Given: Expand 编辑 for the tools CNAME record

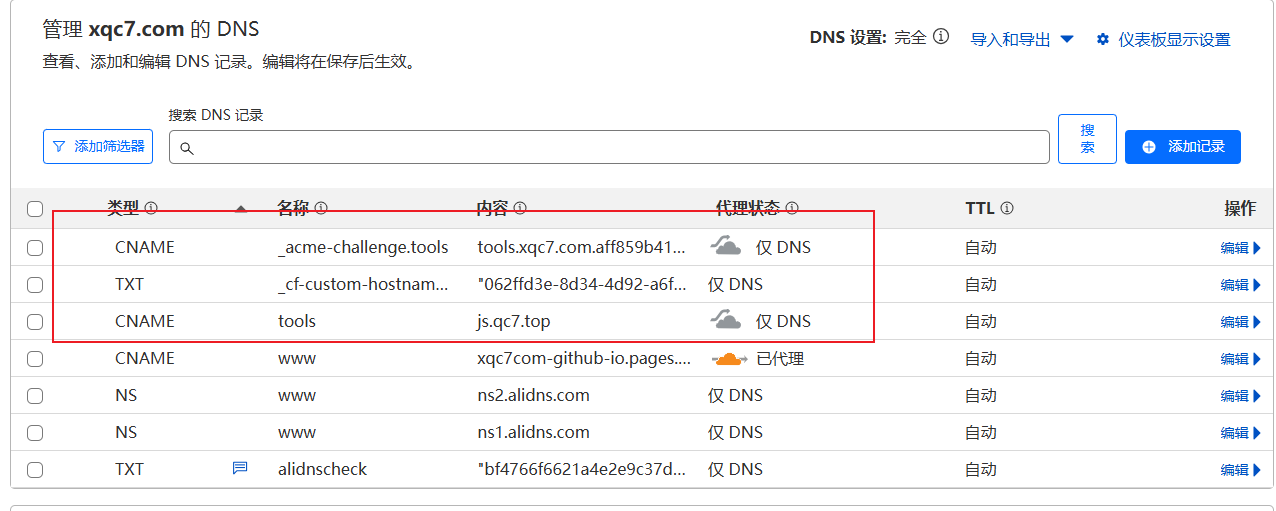Looking at the screenshot, I should (1240, 322).
